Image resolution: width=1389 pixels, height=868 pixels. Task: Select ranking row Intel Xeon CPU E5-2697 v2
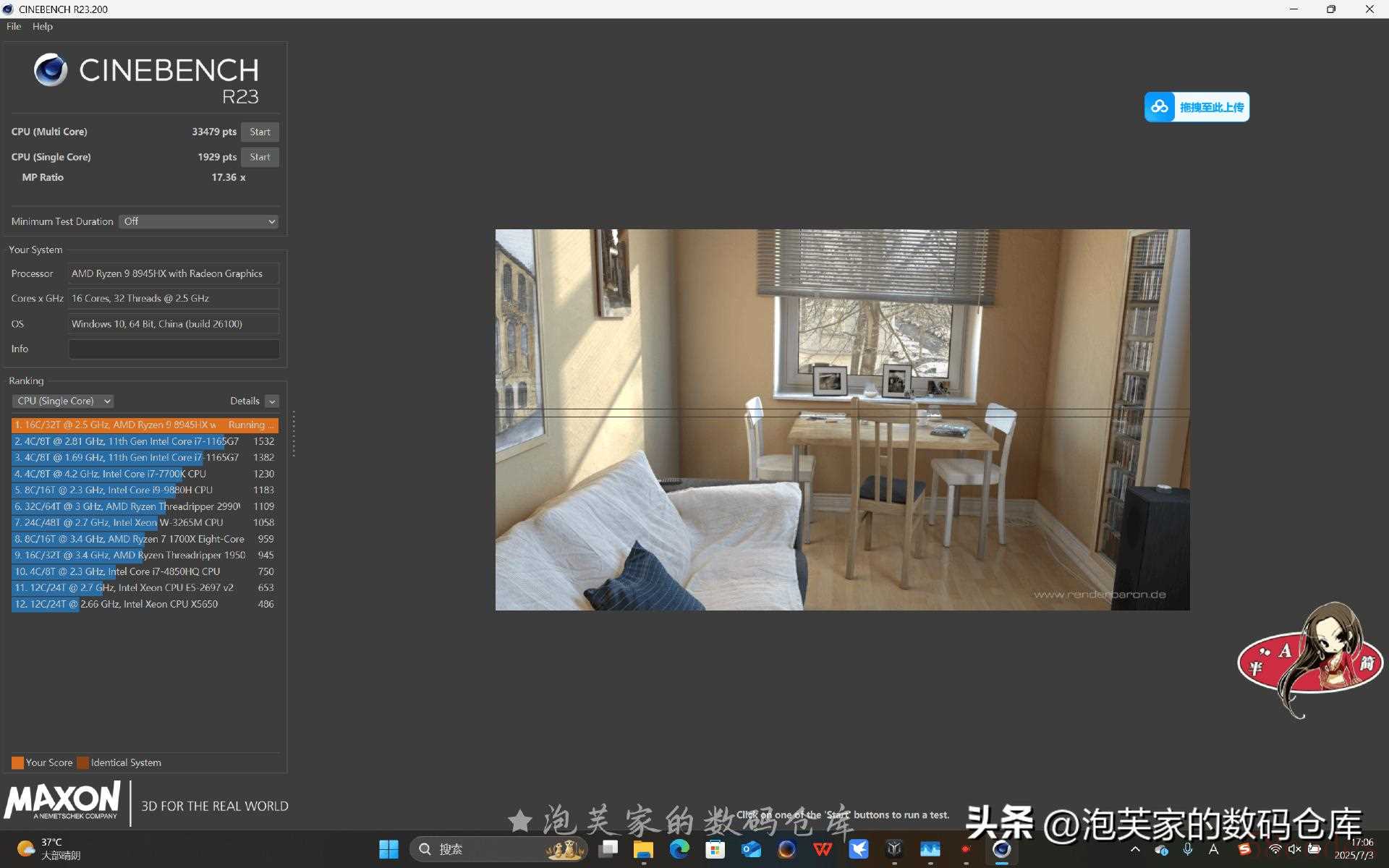(145, 587)
